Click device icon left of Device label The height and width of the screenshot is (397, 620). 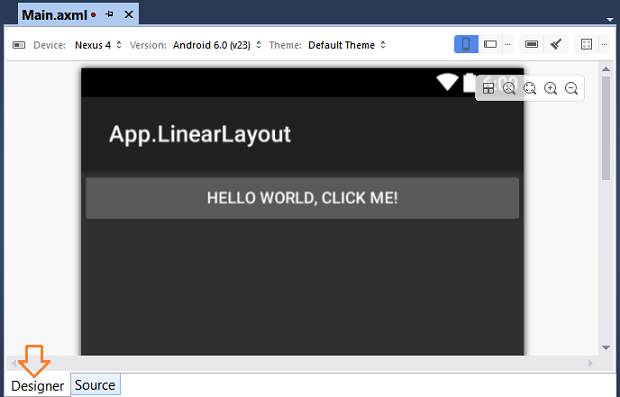[x=19, y=45]
